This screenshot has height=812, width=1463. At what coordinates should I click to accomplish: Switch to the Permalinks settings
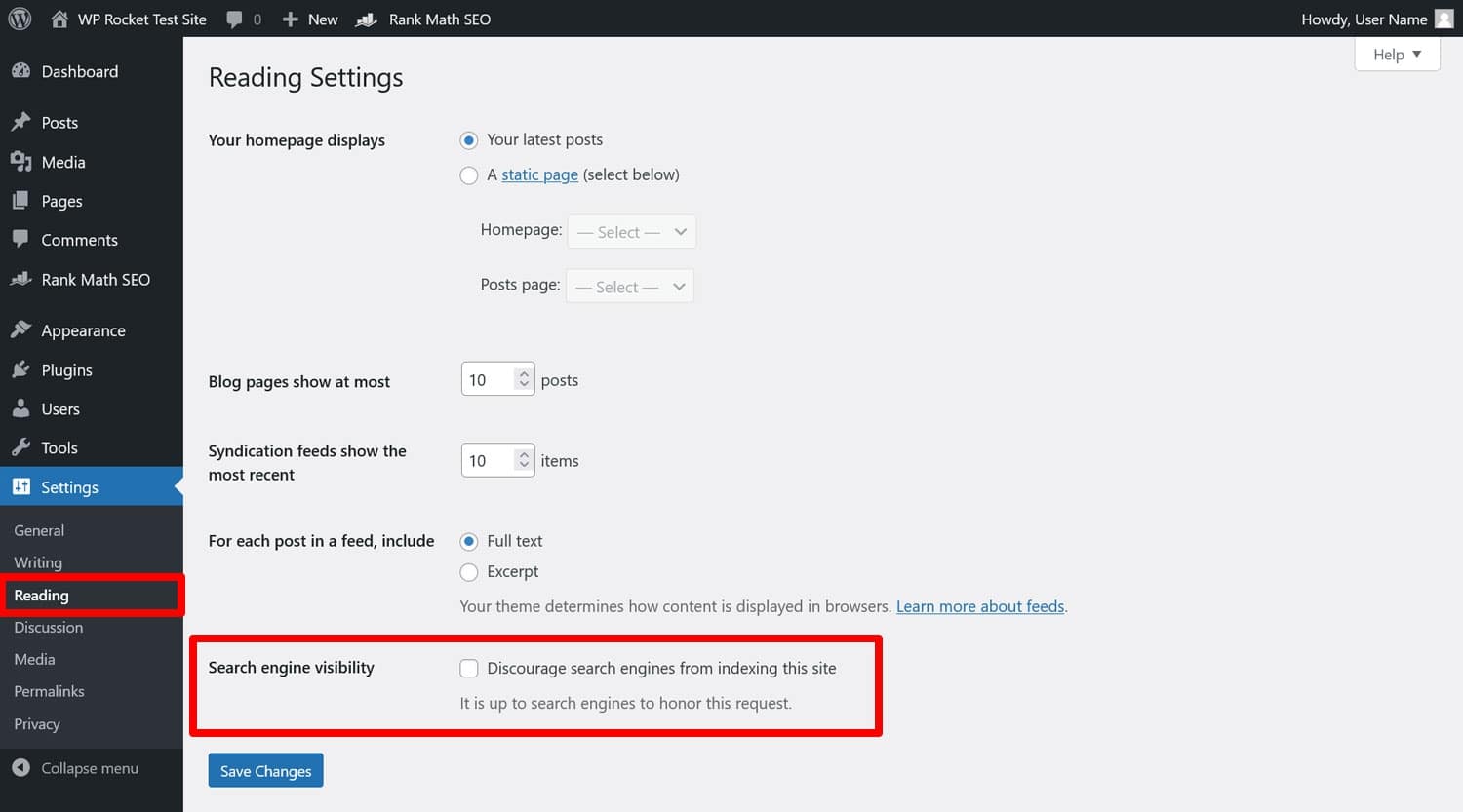point(49,691)
